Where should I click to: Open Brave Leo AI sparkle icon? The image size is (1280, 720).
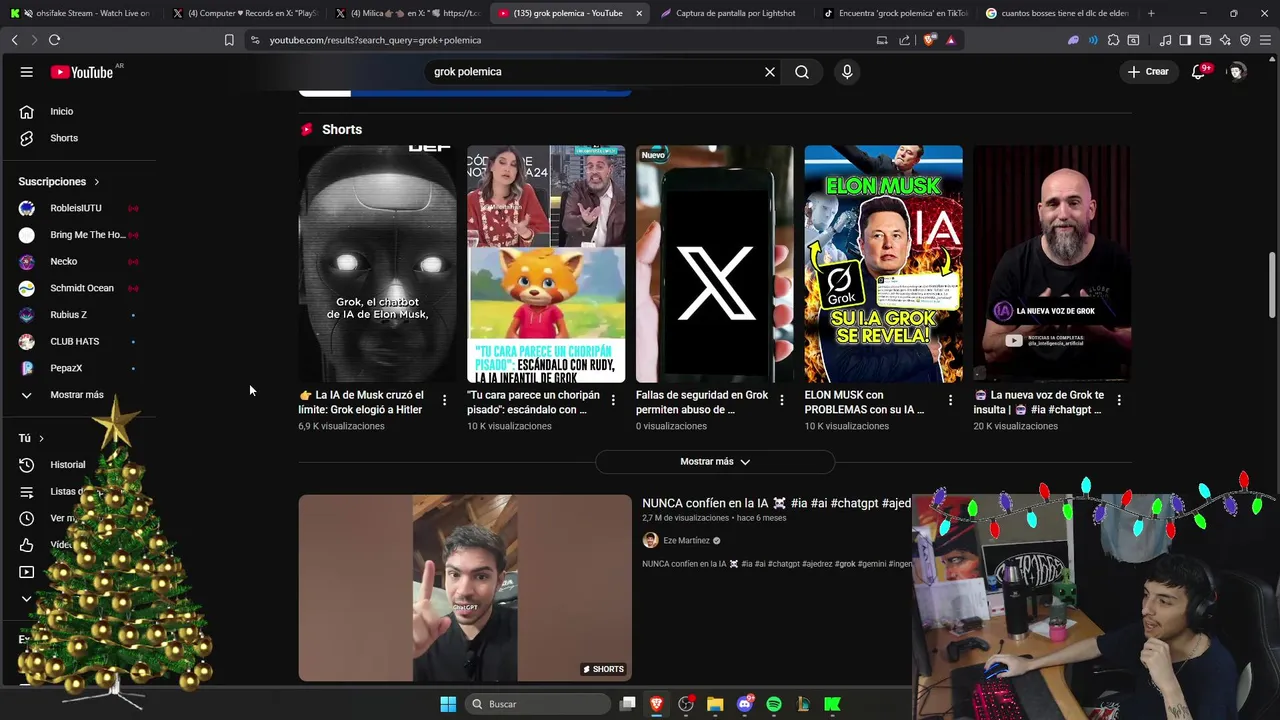pyautogui.click(x=1225, y=40)
